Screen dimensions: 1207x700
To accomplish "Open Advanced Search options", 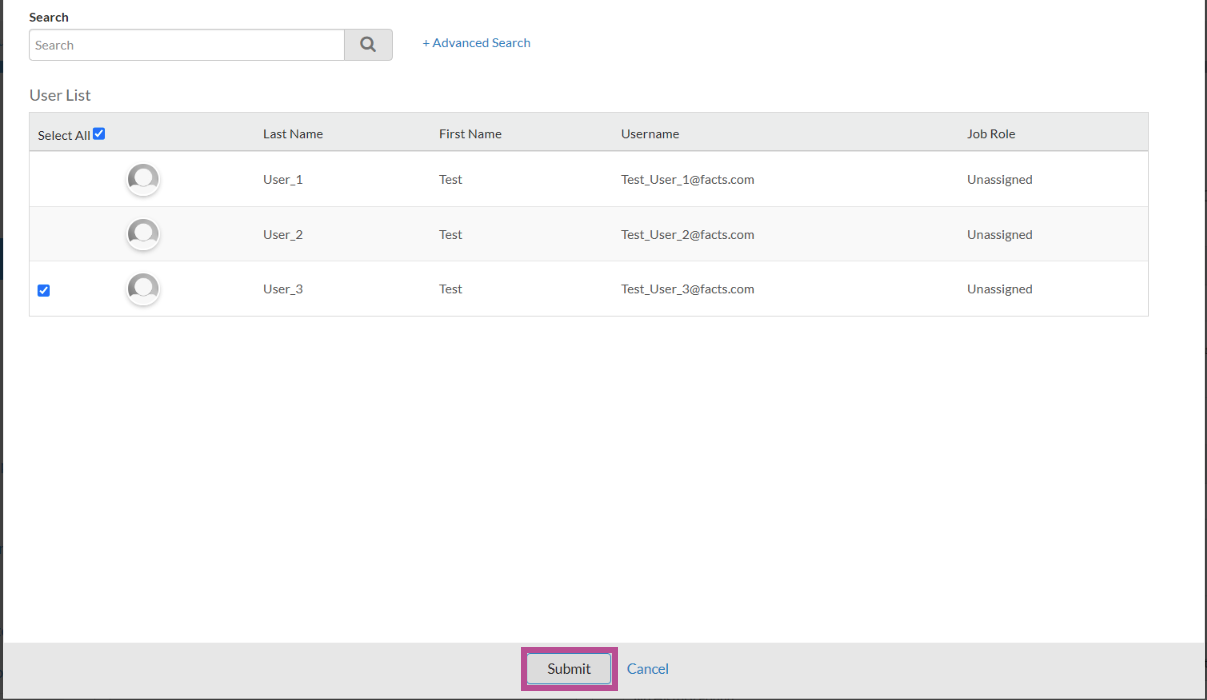I will tap(476, 43).
